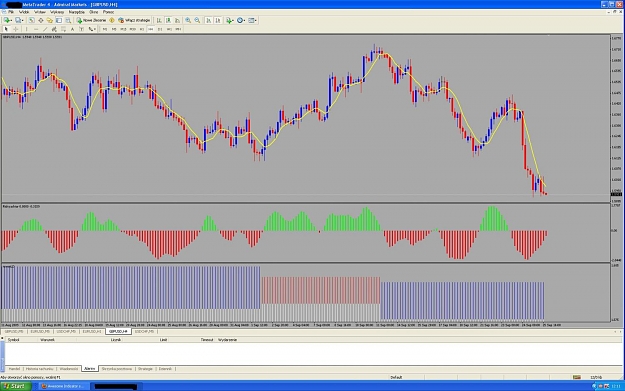
Task: Open the Strategy Tester icon
Action: pyautogui.click(x=68, y=20)
